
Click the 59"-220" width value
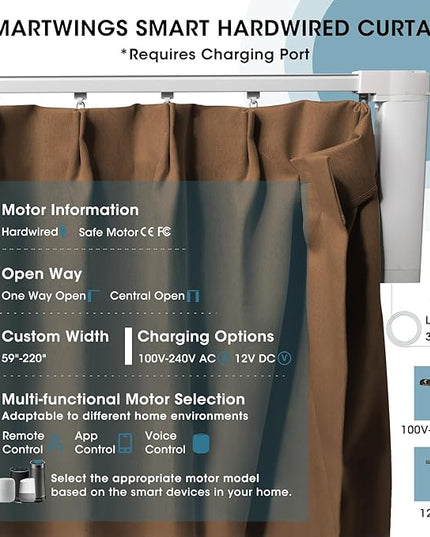(x=24, y=358)
